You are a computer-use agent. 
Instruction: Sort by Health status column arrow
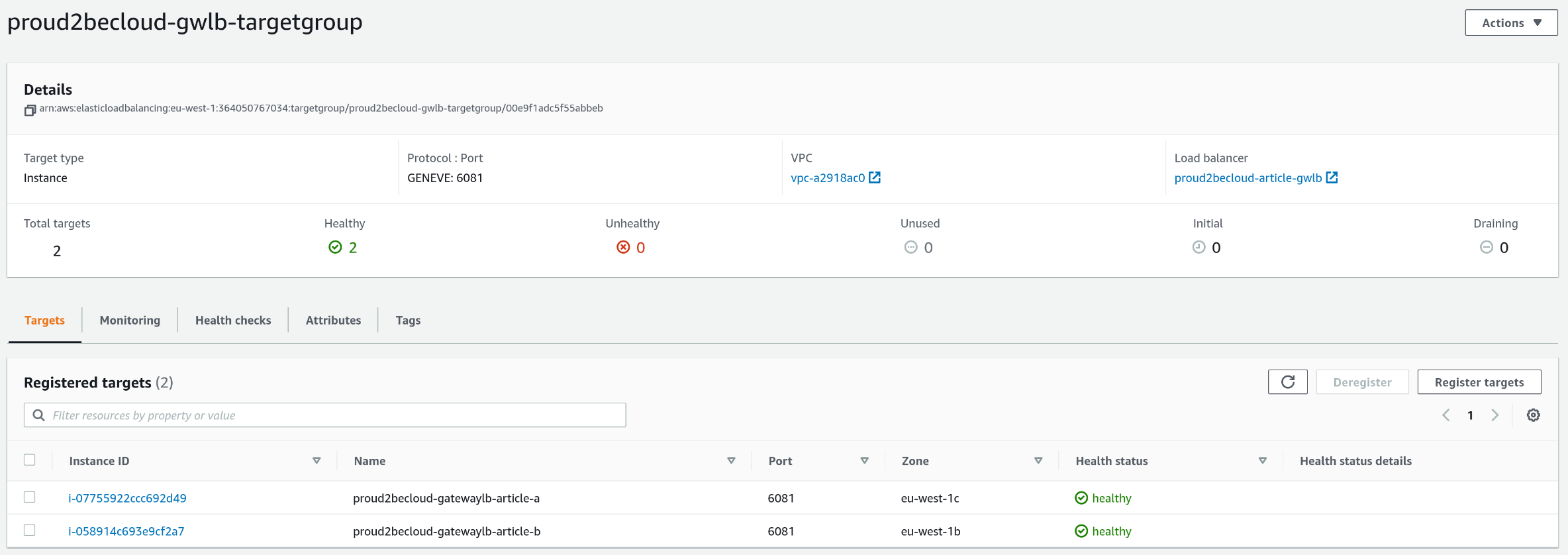click(1262, 461)
